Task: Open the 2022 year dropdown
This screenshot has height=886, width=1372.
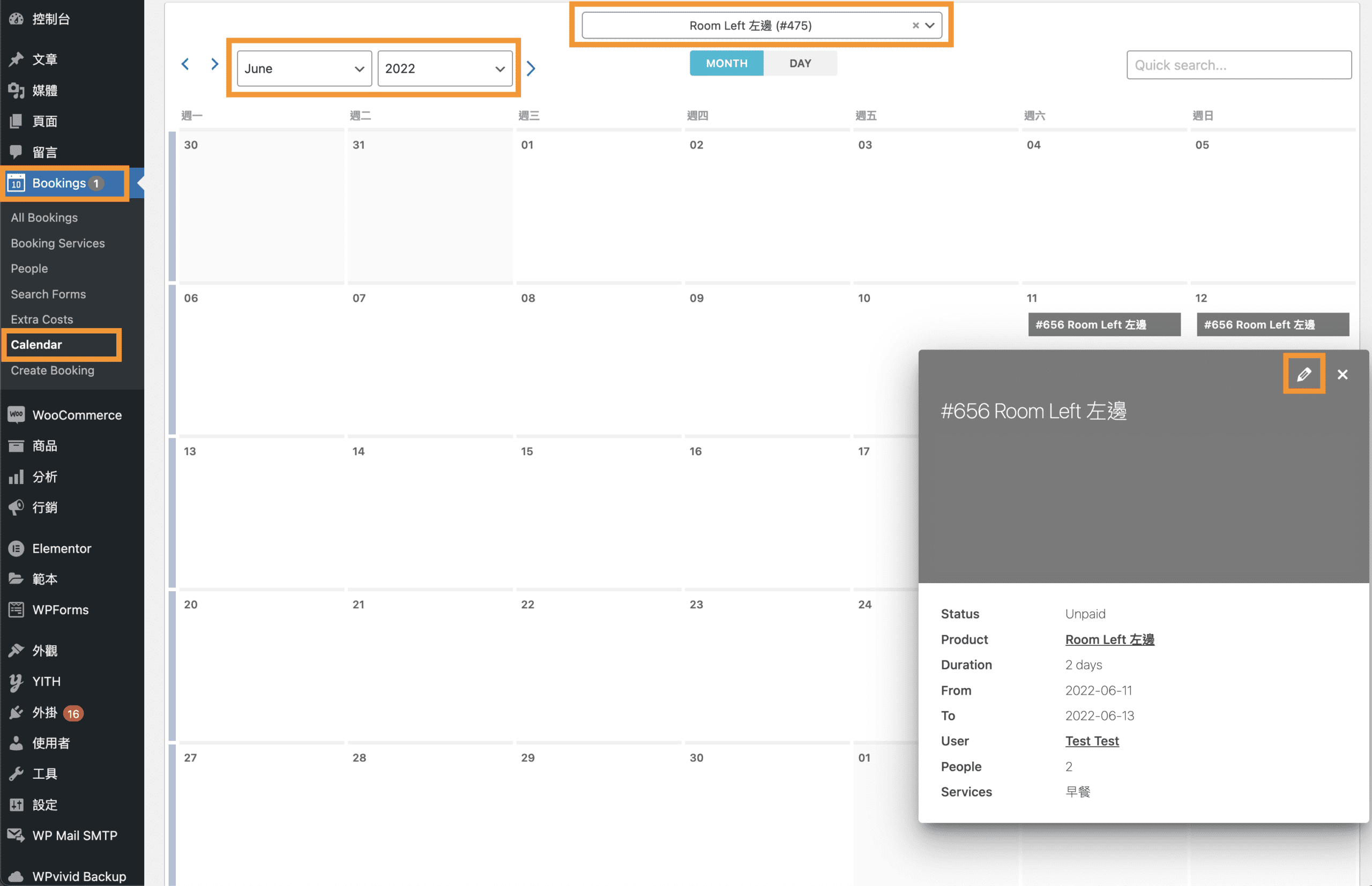Action: pos(444,69)
